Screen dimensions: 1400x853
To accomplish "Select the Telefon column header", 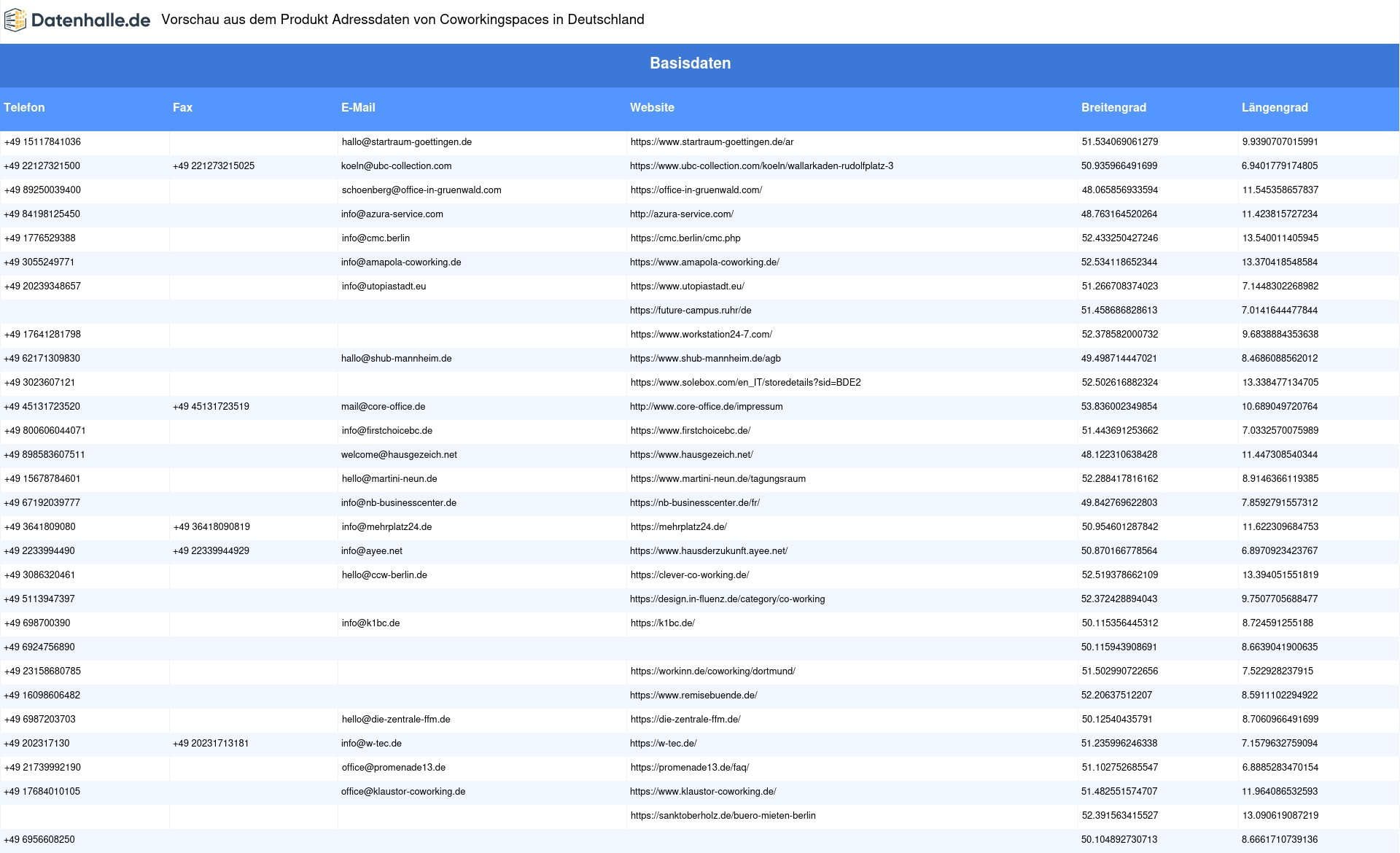I will point(24,108).
